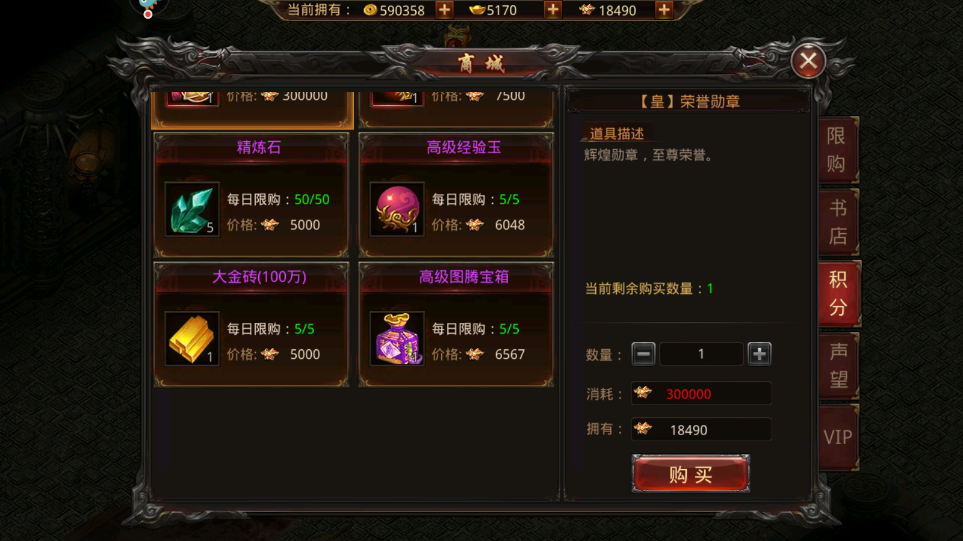This screenshot has height=541, width=963.
Task: Select the 积分 tab
Action: [839, 294]
